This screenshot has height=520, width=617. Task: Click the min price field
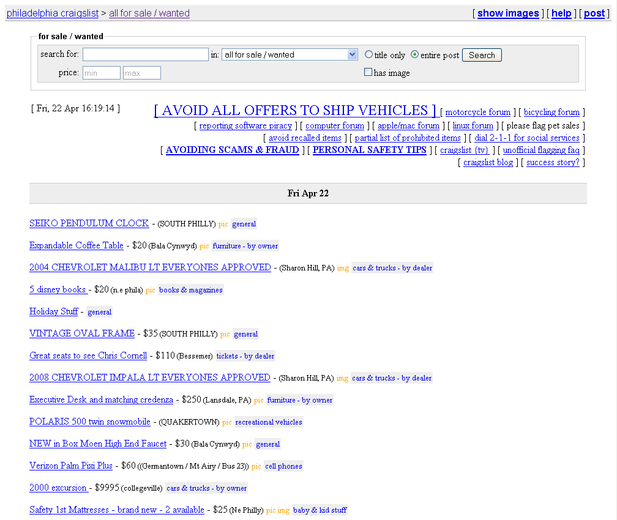pos(101,73)
